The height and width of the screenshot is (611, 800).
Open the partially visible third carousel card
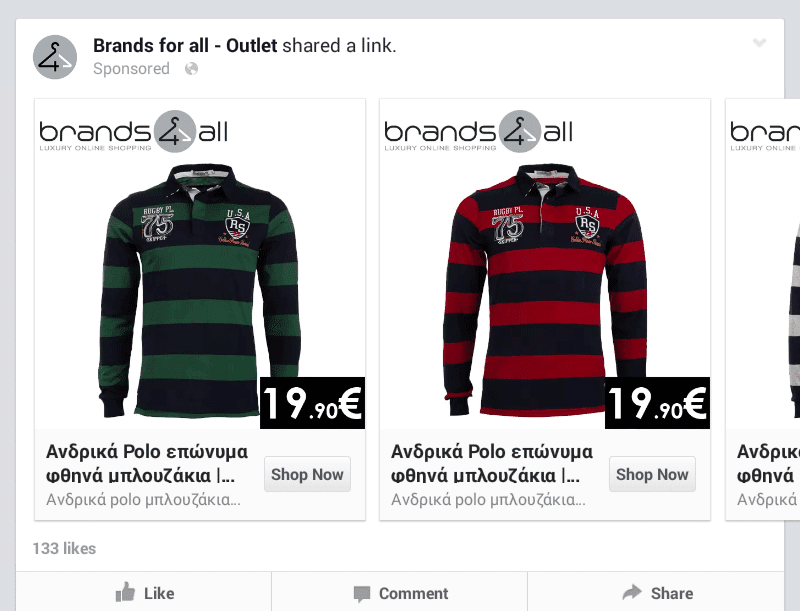pos(762,310)
